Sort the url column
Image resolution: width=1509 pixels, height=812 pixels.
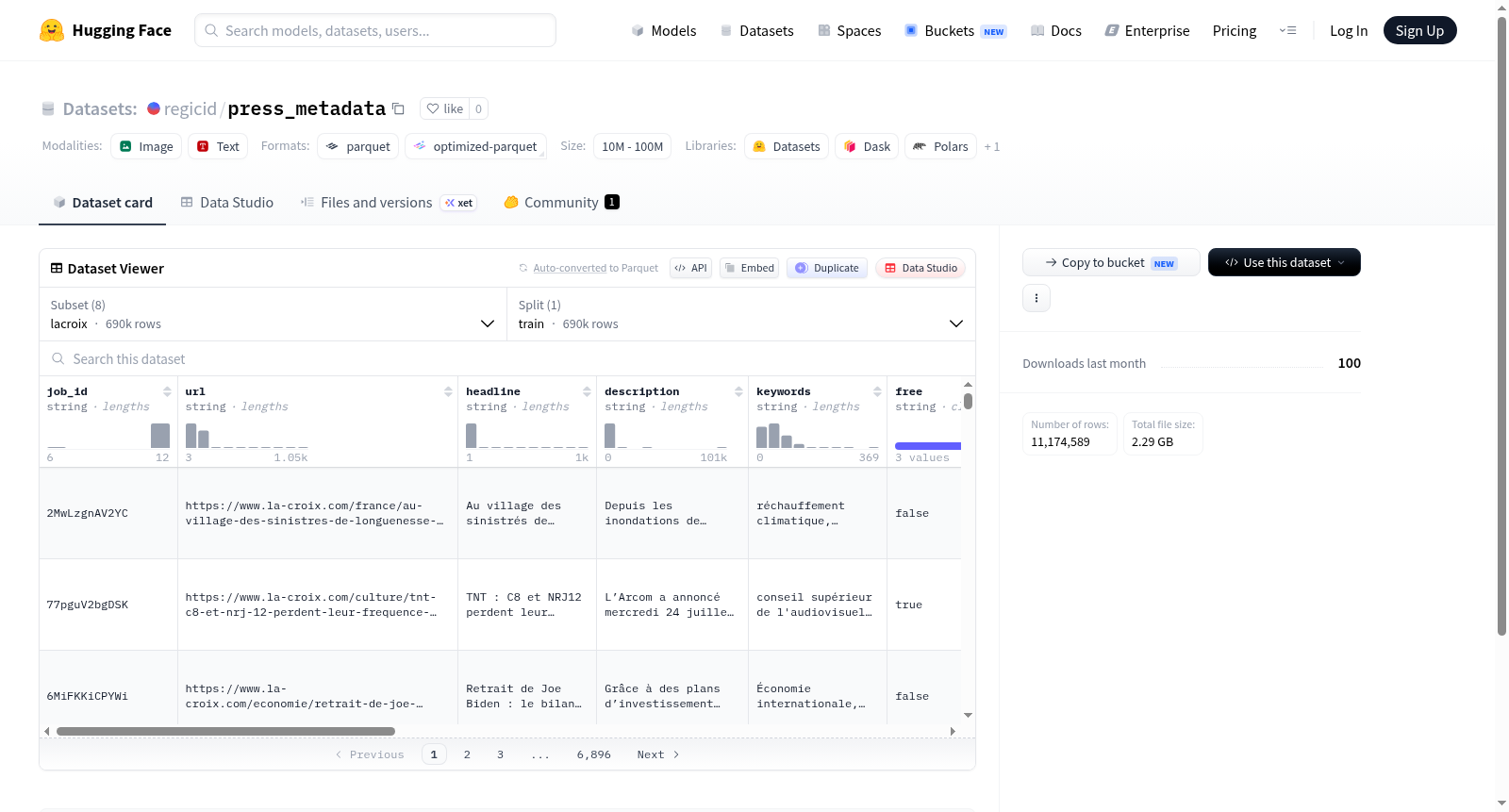(x=448, y=391)
